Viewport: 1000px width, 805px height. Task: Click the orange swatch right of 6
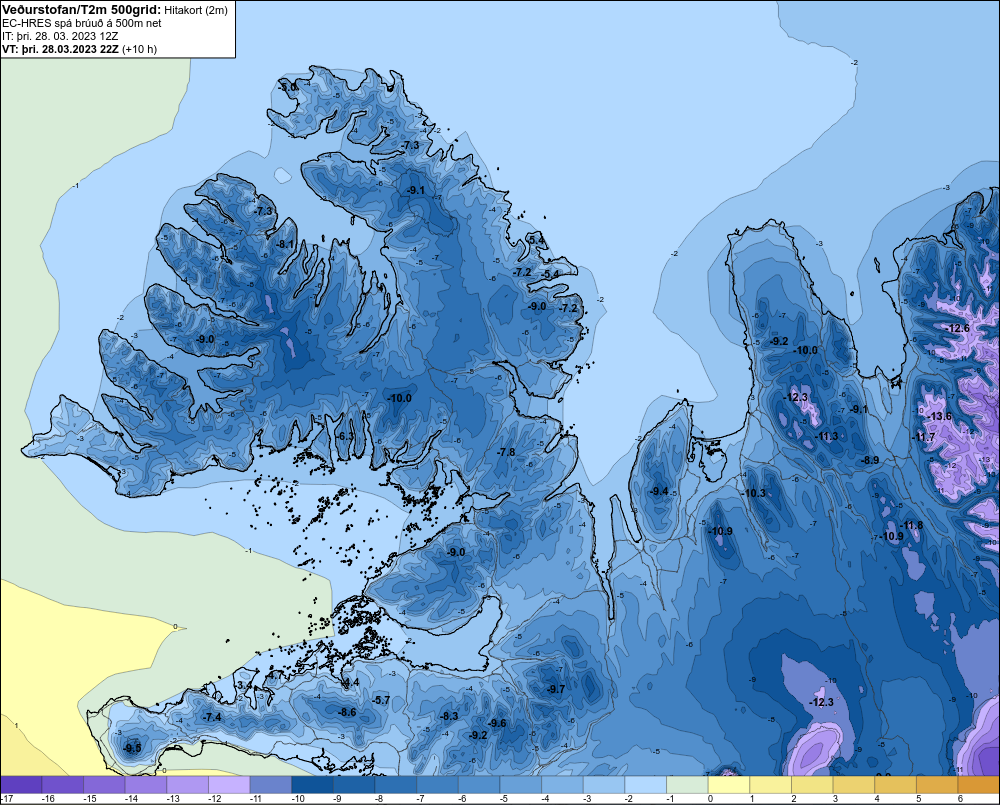coord(978,784)
